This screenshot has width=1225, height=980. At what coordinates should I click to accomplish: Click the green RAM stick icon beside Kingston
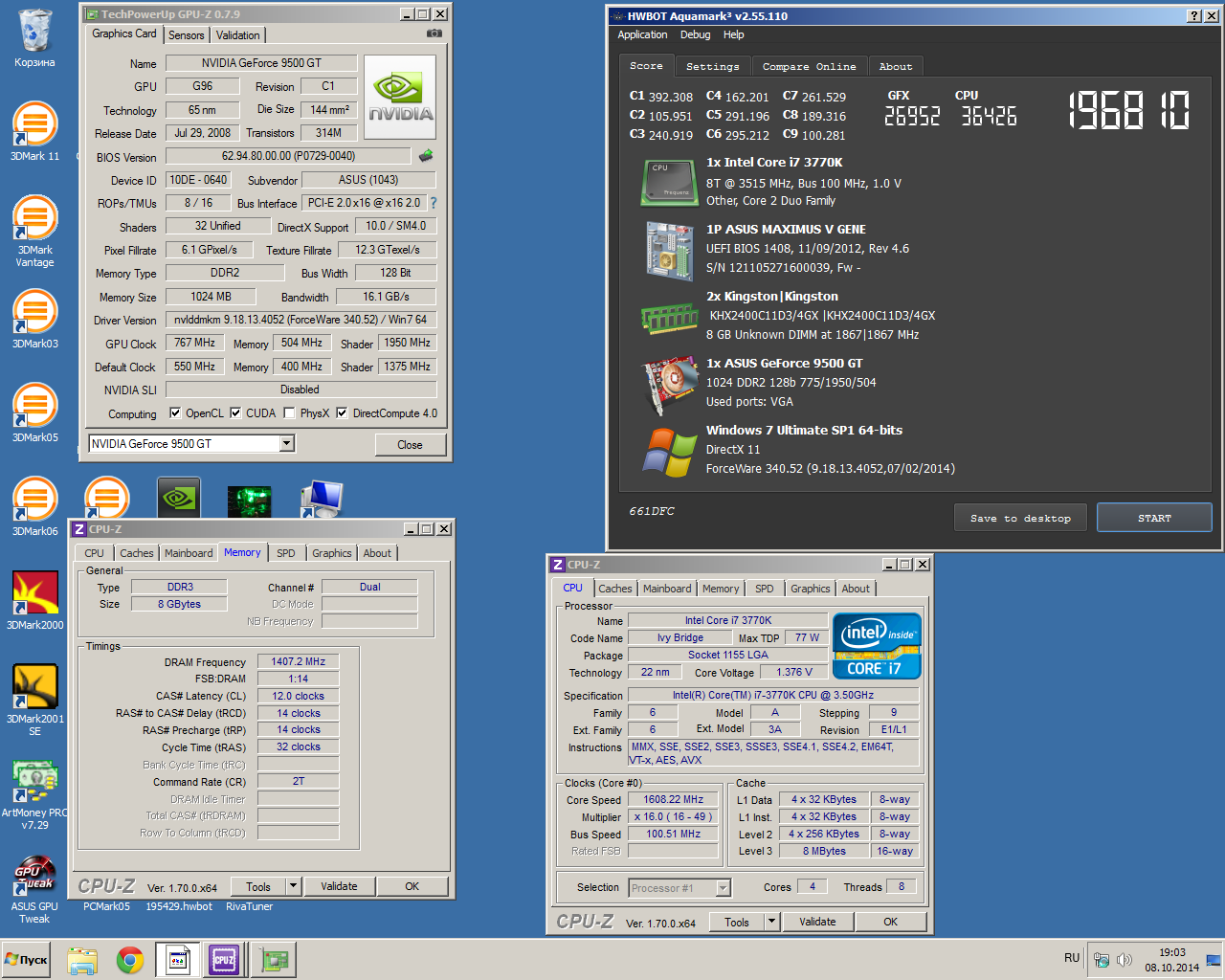669,318
